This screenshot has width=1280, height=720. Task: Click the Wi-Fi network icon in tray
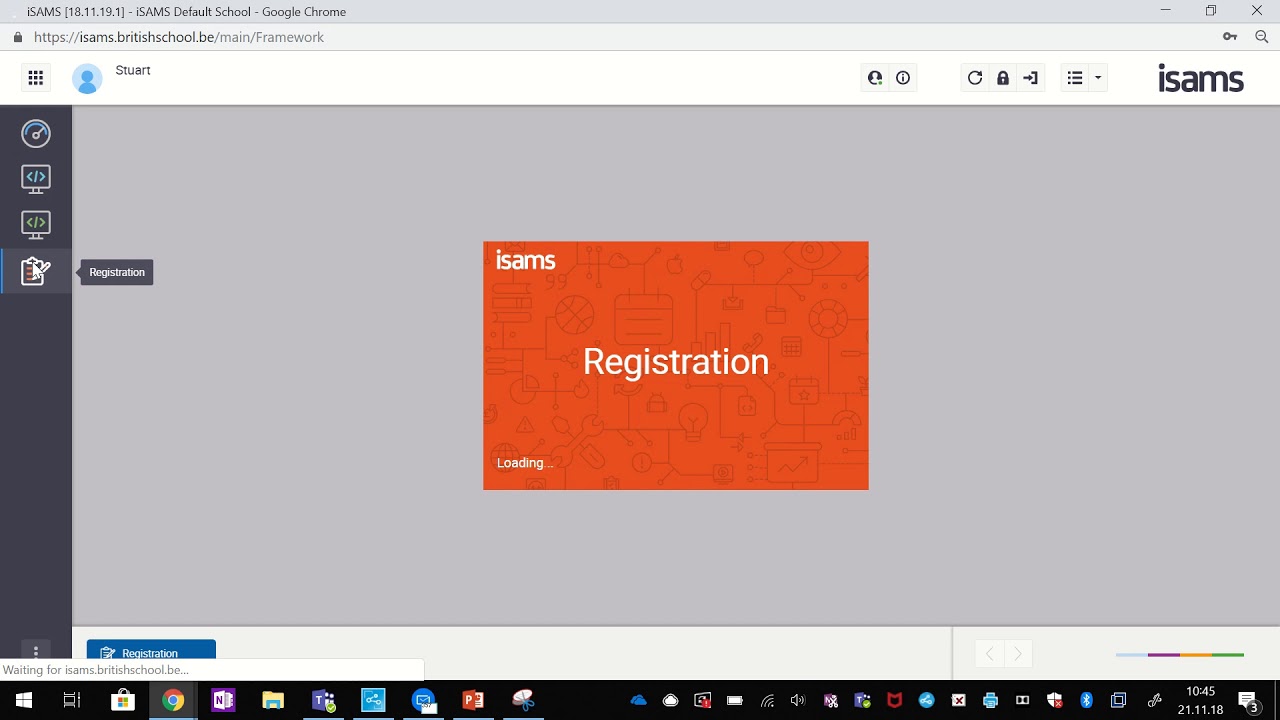767,700
